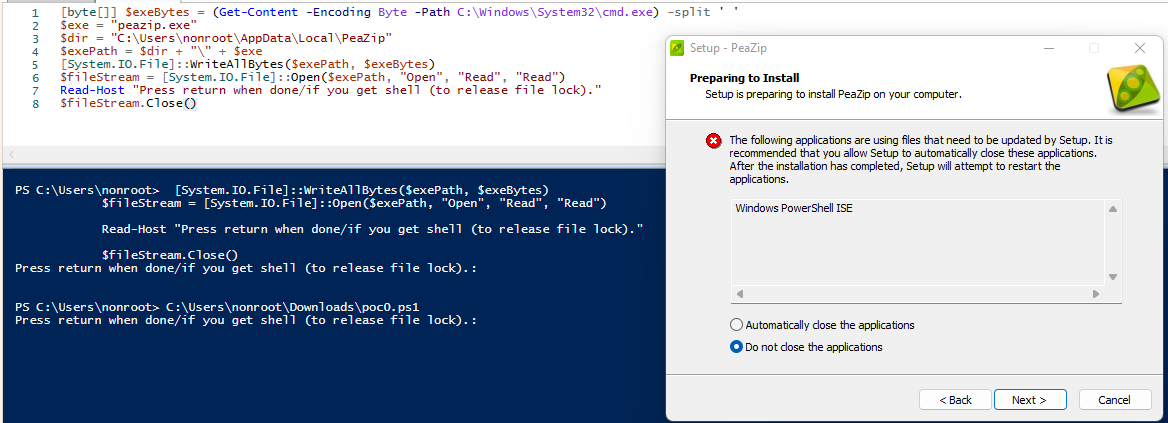Image resolution: width=1168 pixels, height=423 pixels.
Task: Click line number 5 in script editor
Action: point(36,64)
